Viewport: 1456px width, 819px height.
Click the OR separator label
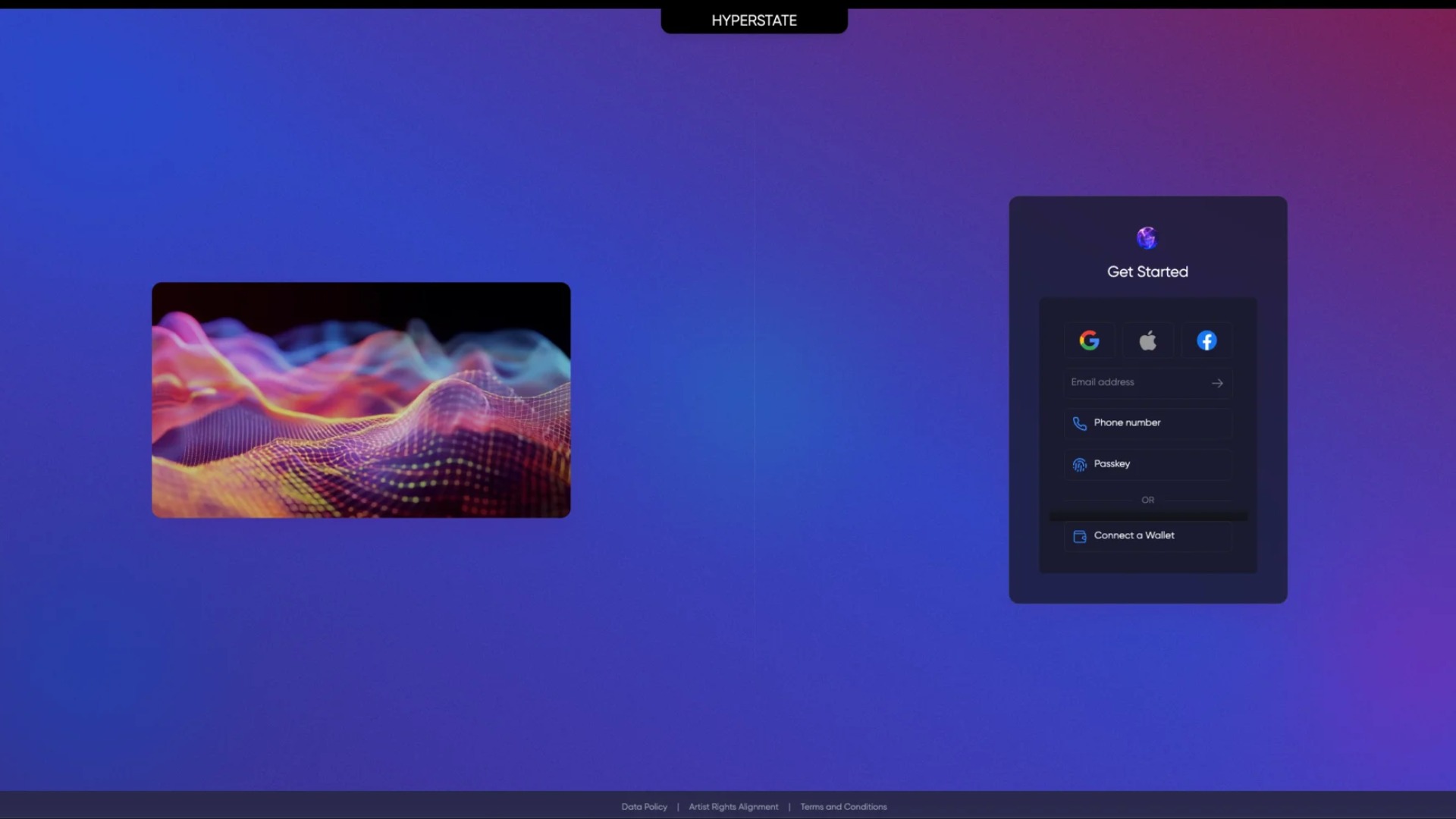pos(1147,500)
